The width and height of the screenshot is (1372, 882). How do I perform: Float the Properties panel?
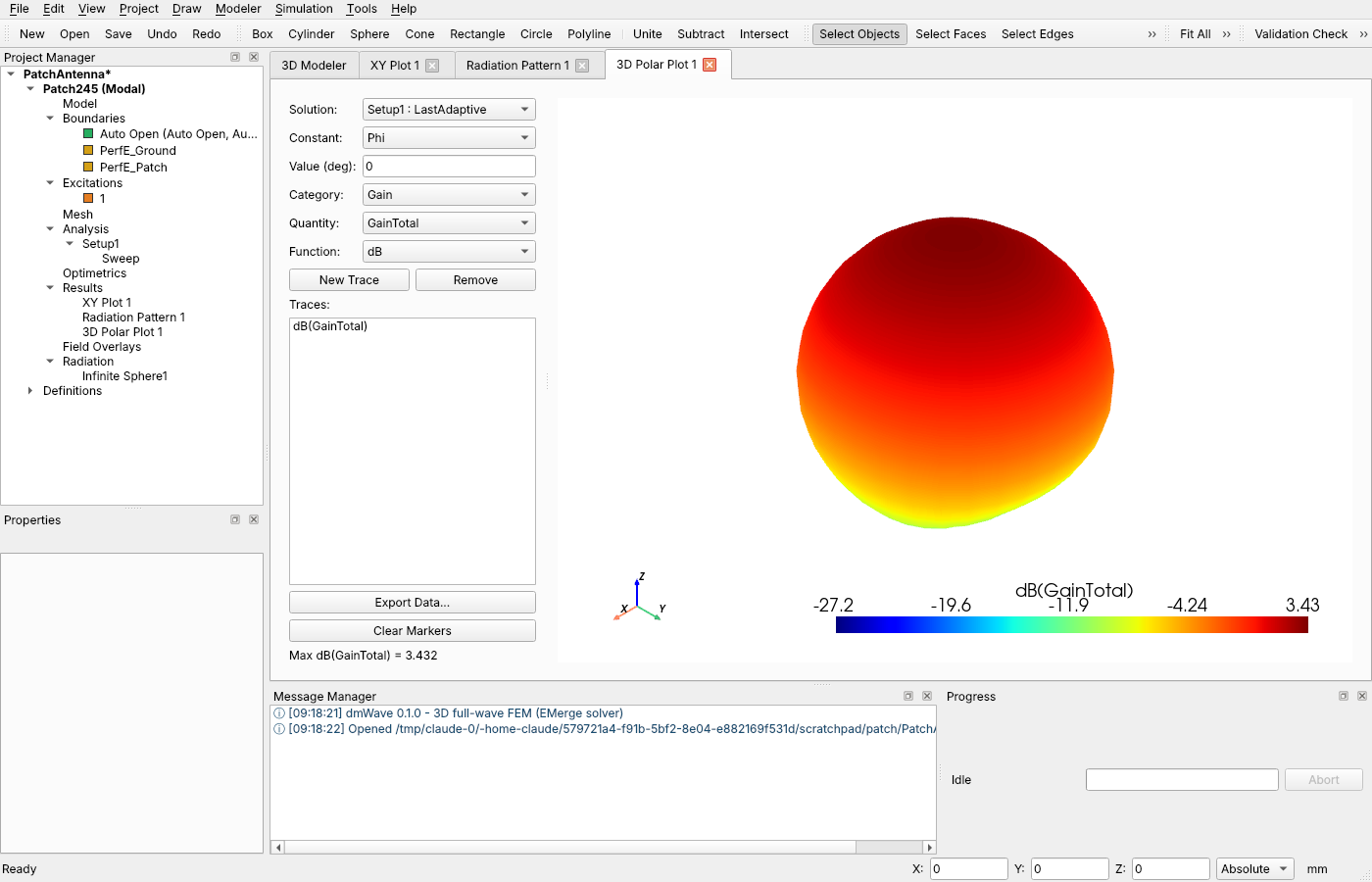coord(235,519)
